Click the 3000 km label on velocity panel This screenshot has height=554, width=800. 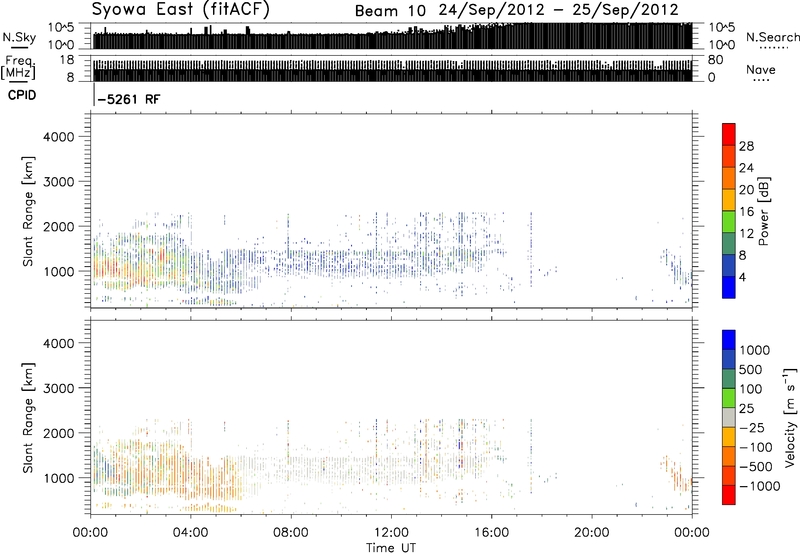point(59,388)
